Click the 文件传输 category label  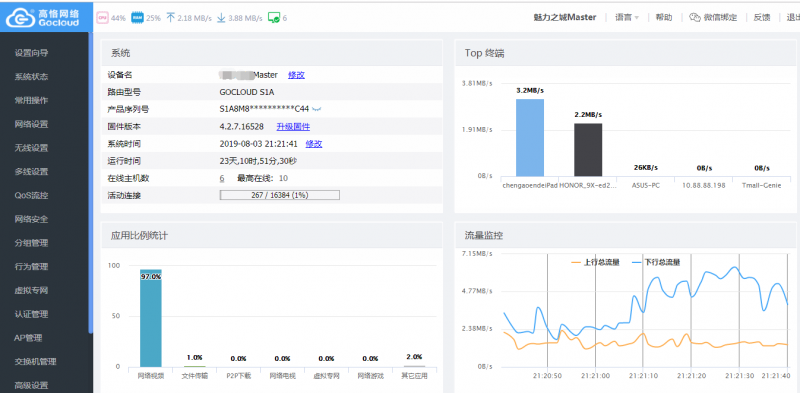pyautogui.click(x=194, y=376)
